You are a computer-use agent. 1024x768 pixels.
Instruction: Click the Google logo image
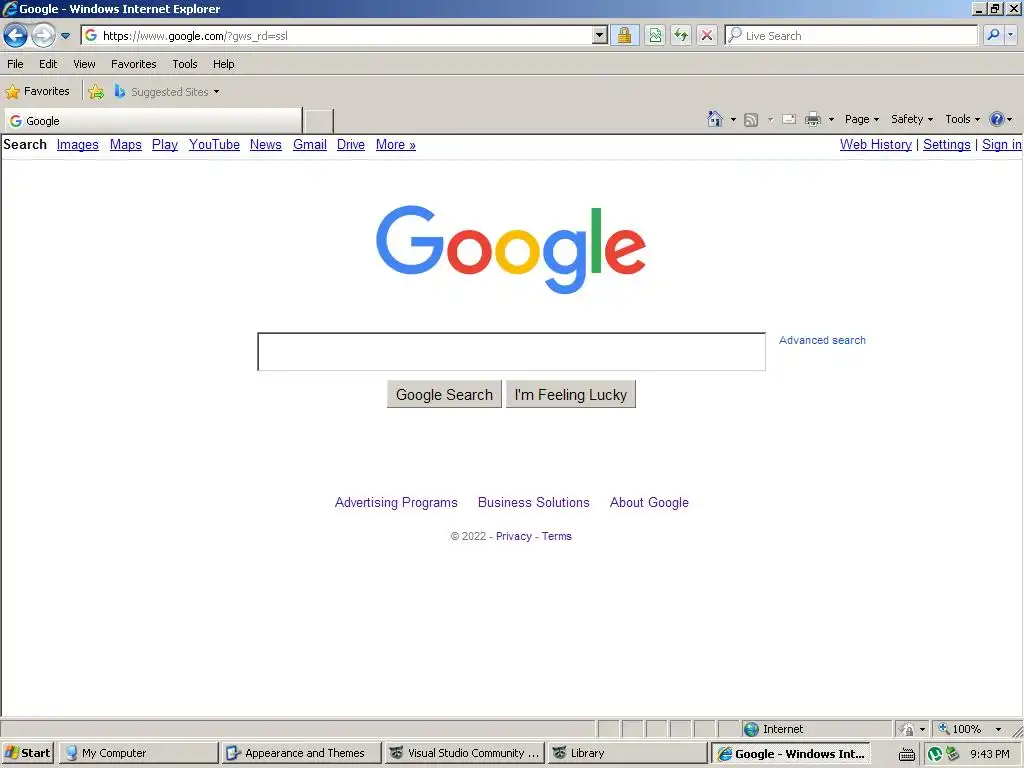pos(511,249)
